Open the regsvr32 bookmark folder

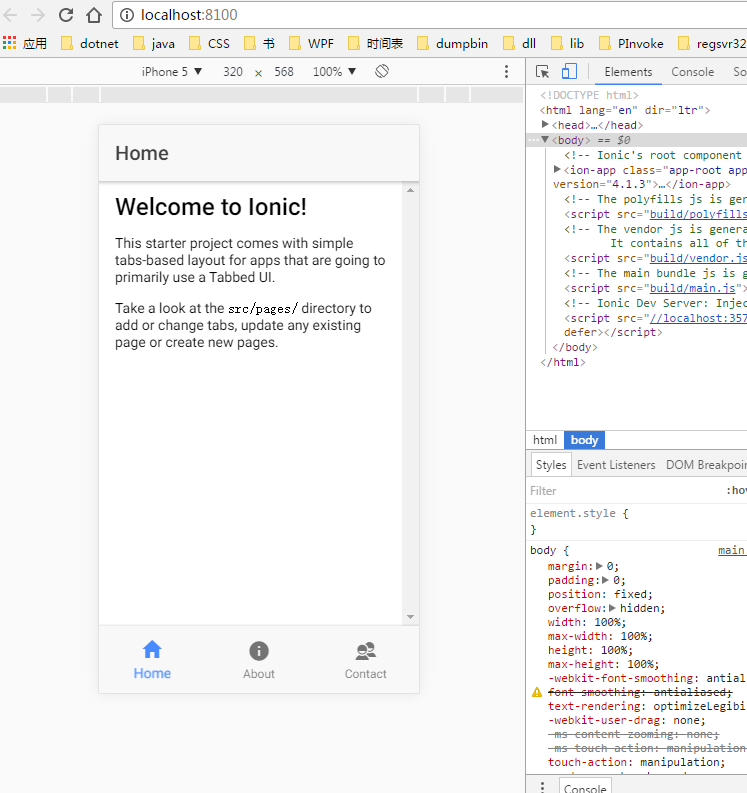712,43
